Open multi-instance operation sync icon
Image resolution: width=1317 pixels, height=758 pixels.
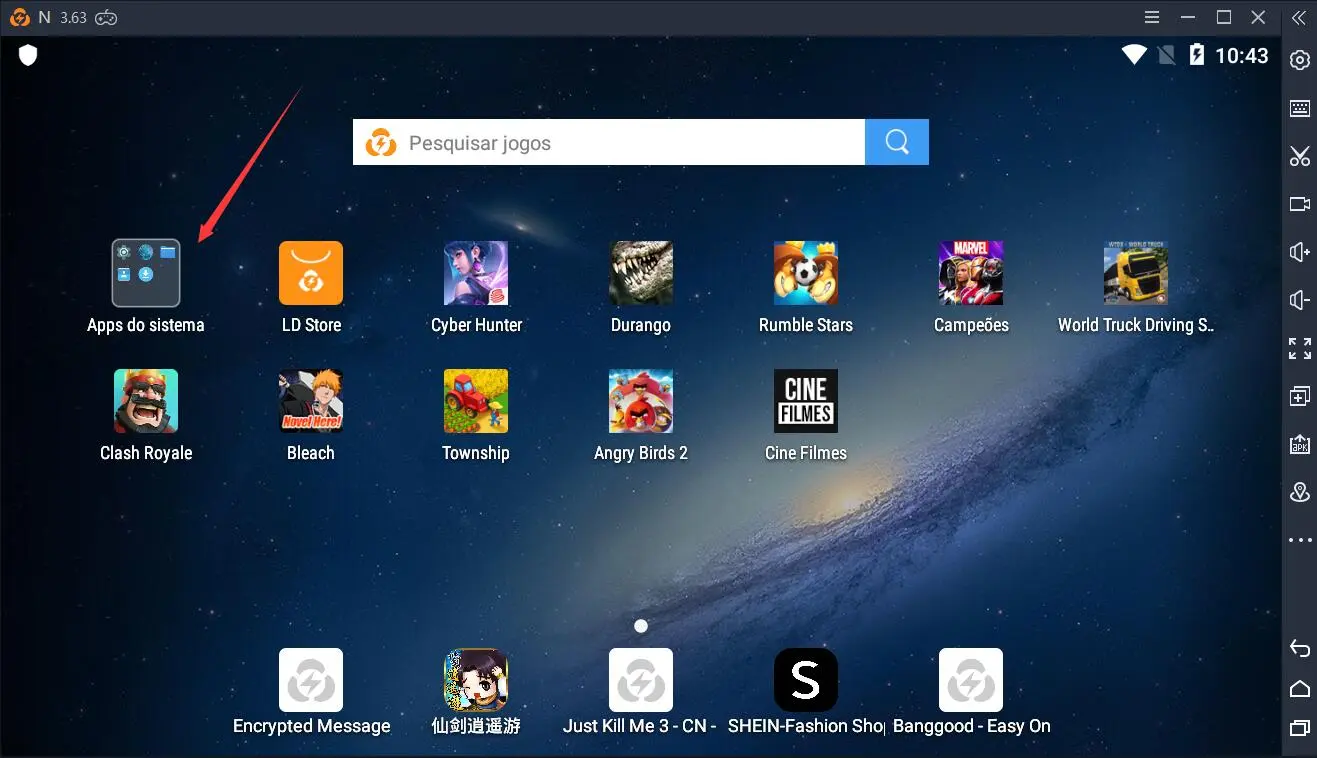point(1300,396)
